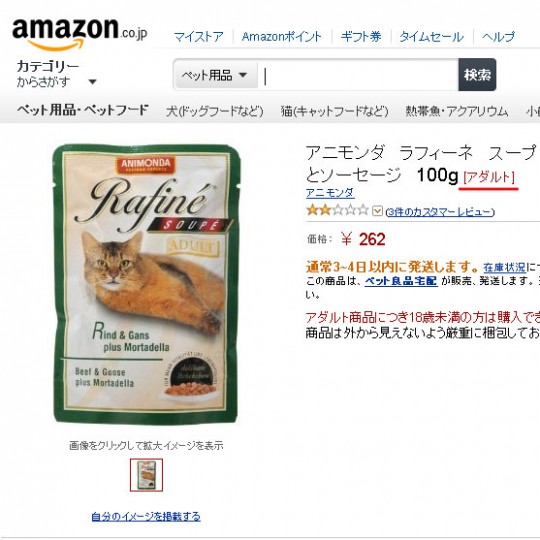Open the ペット用品 search category dropdown

[216, 75]
